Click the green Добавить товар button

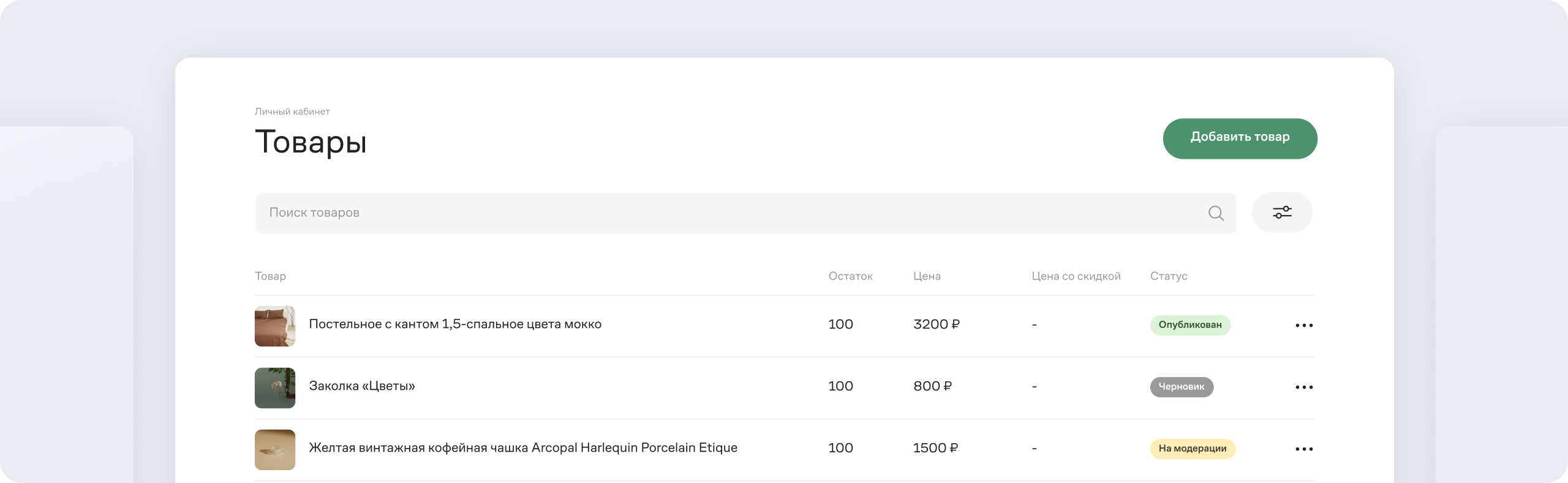click(1240, 139)
